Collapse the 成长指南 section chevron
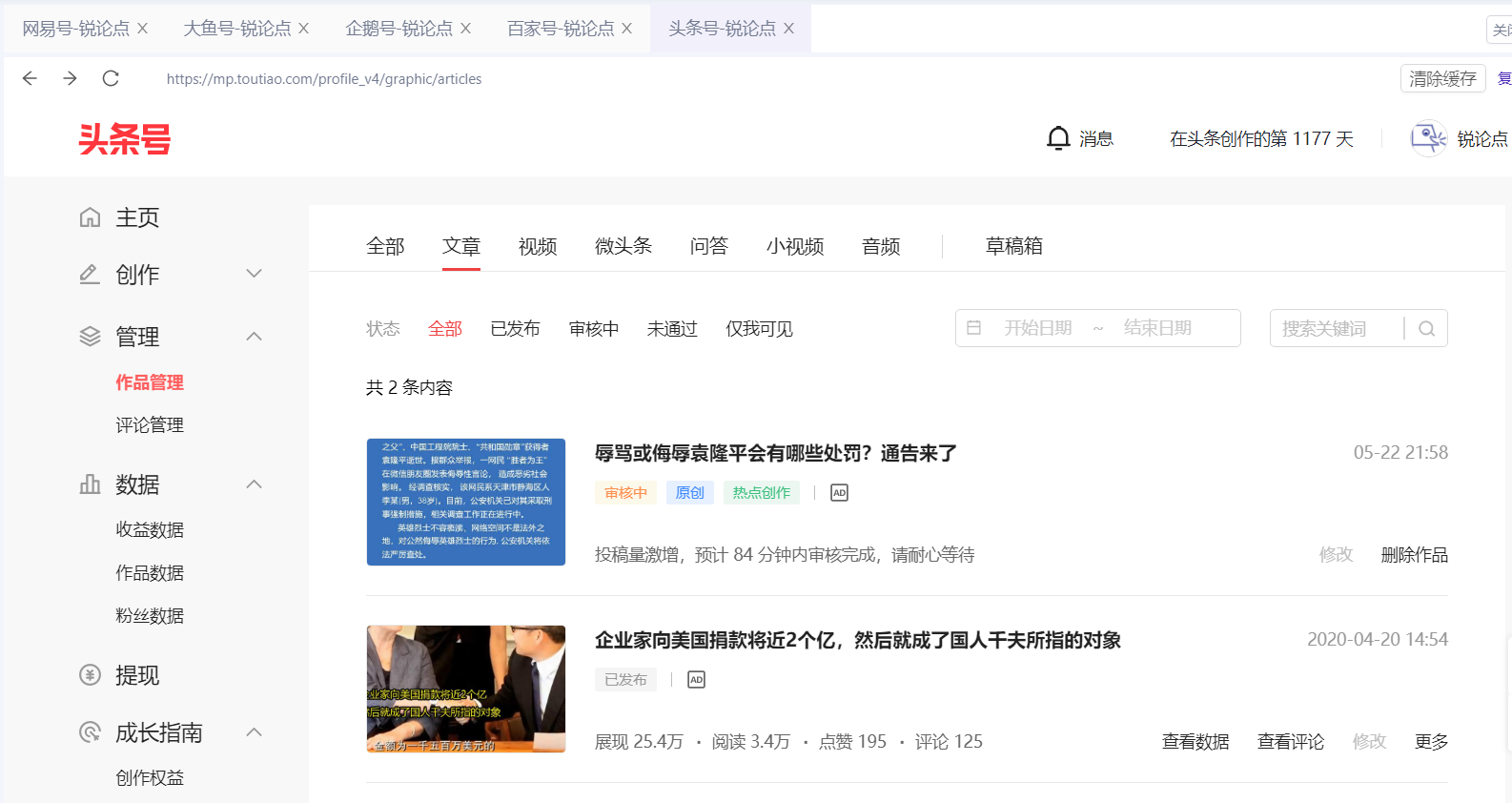 point(254,731)
